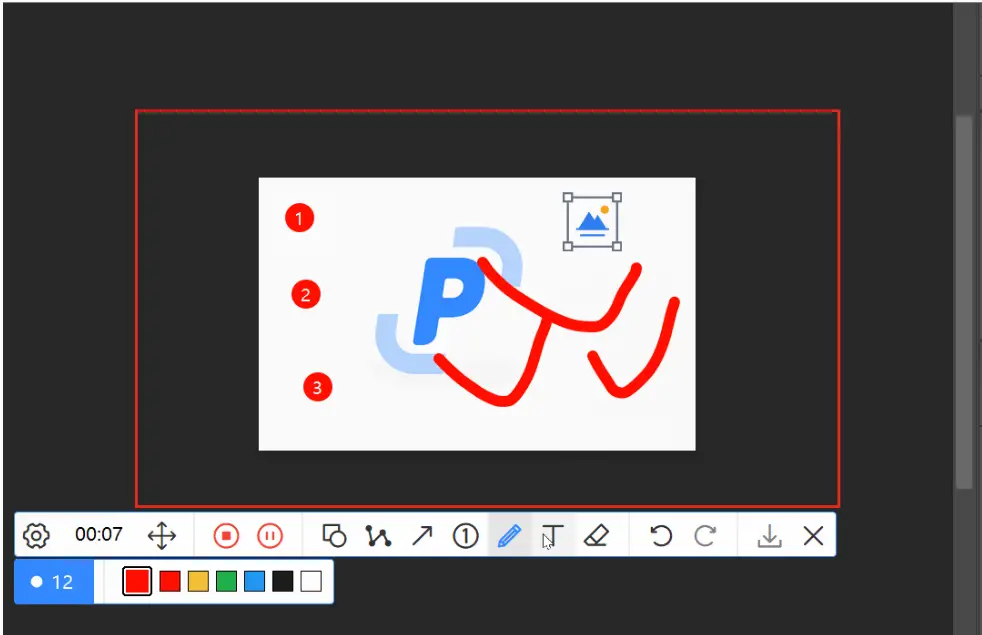Redo the annotation
Screen dimensions: 982x635
(705, 535)
